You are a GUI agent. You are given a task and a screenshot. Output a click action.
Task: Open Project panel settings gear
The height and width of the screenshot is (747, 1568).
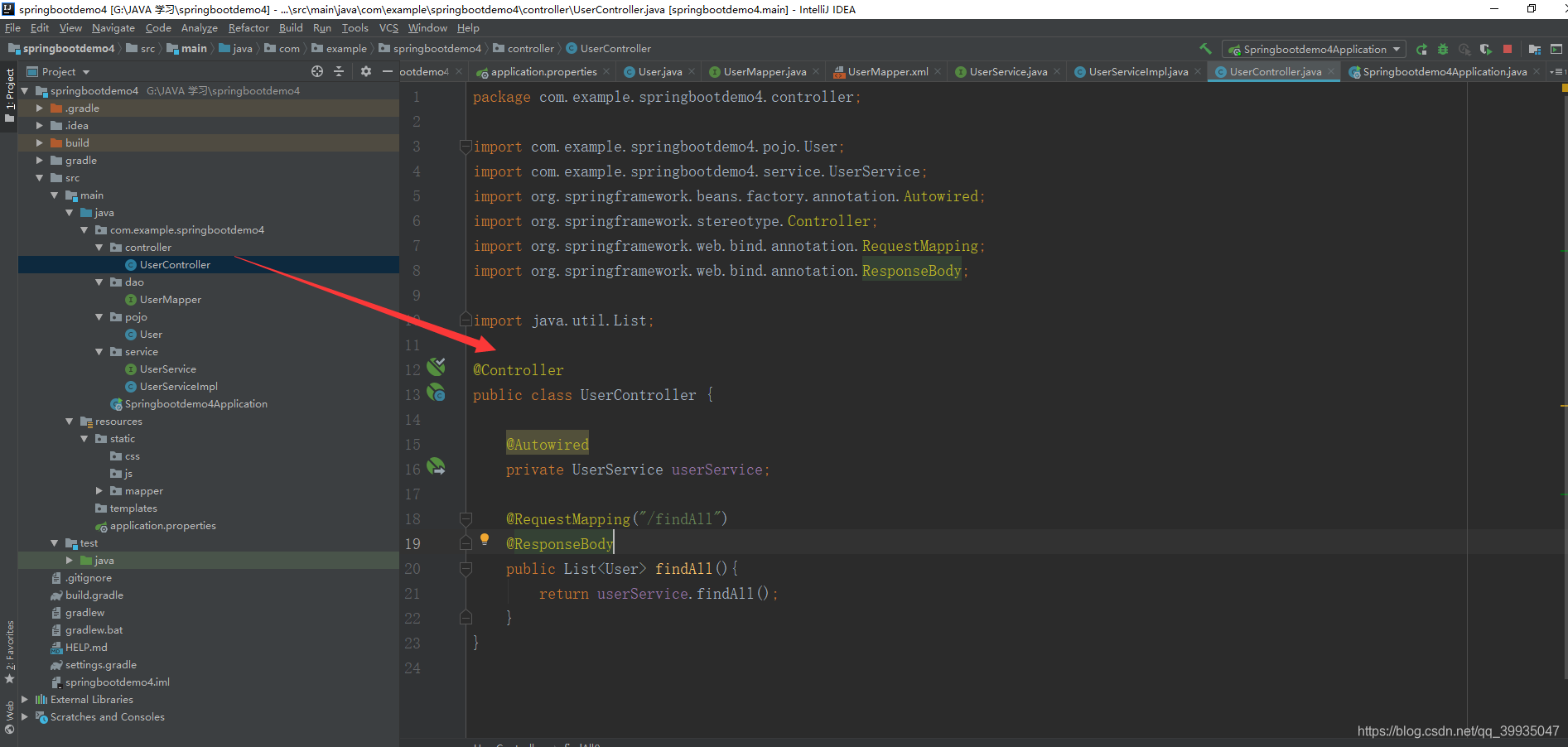click(366, 72)
